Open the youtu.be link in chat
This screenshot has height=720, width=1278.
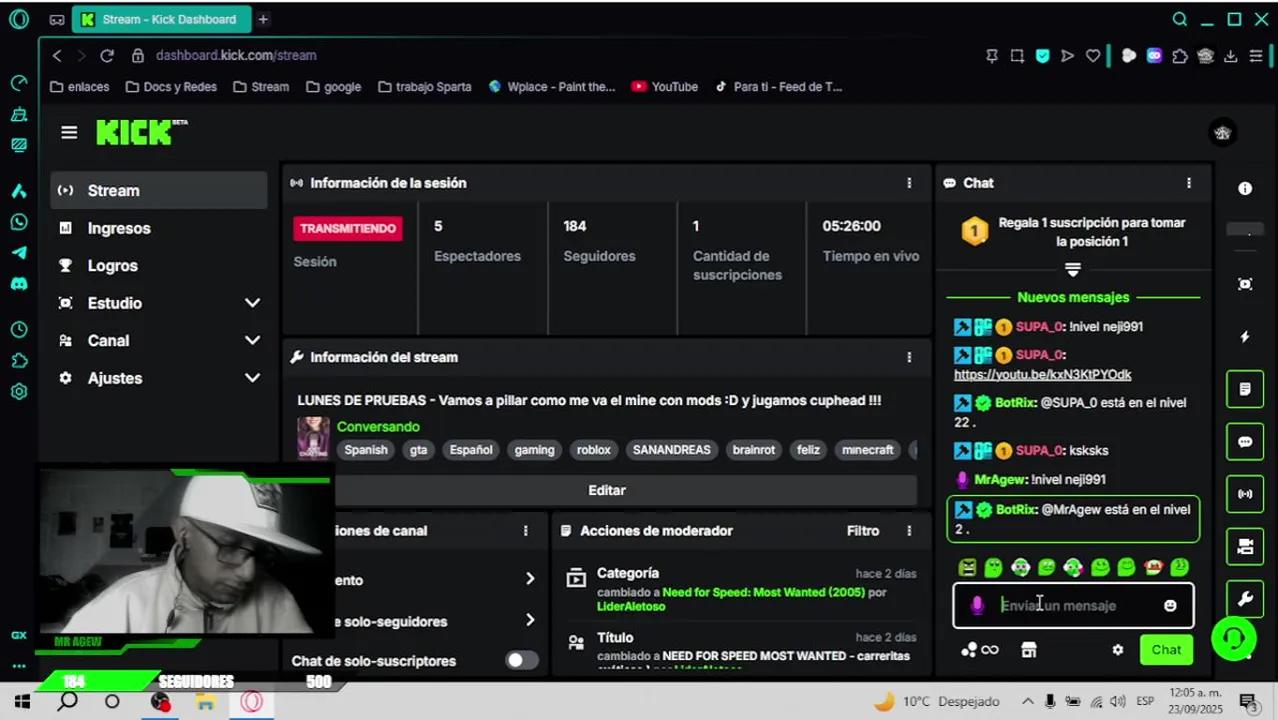pos(1042,375)
